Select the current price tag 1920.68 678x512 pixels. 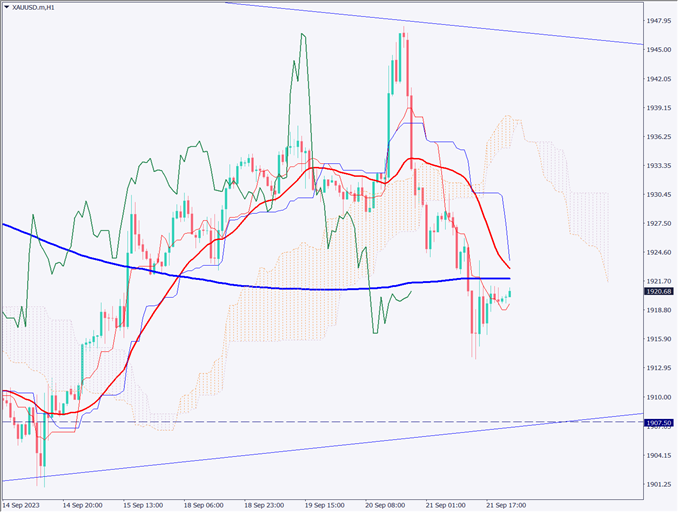(x=658, y=292)
